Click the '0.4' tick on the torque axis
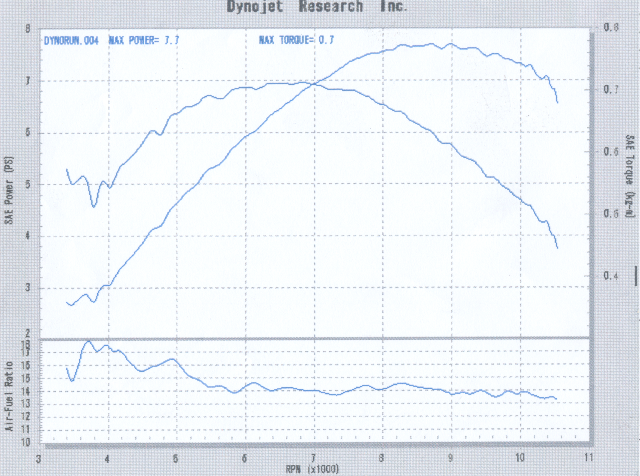 point(611,276)
